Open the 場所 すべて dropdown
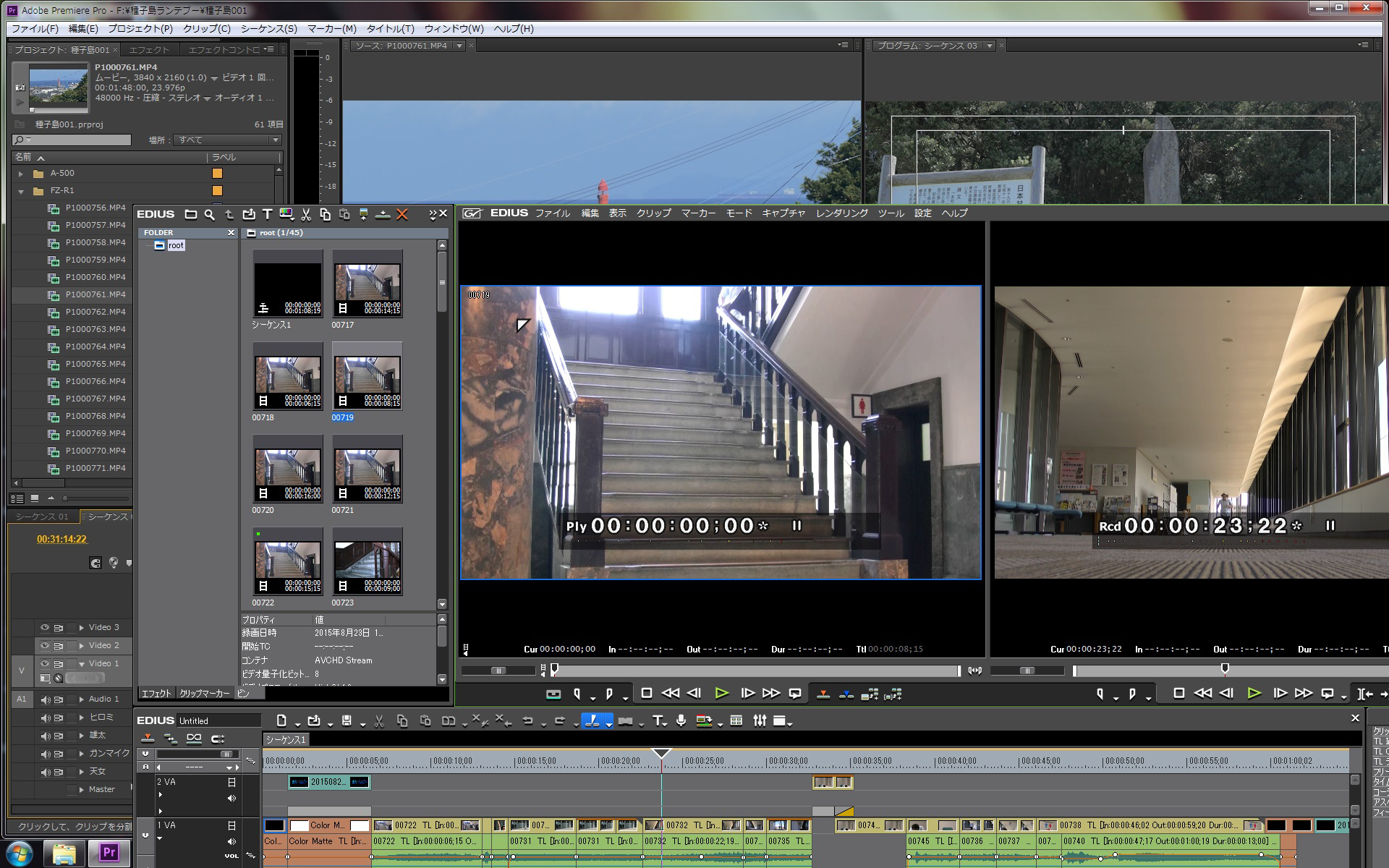The width and height of the screenshot is (1389, 868). [x=226, y=140]
